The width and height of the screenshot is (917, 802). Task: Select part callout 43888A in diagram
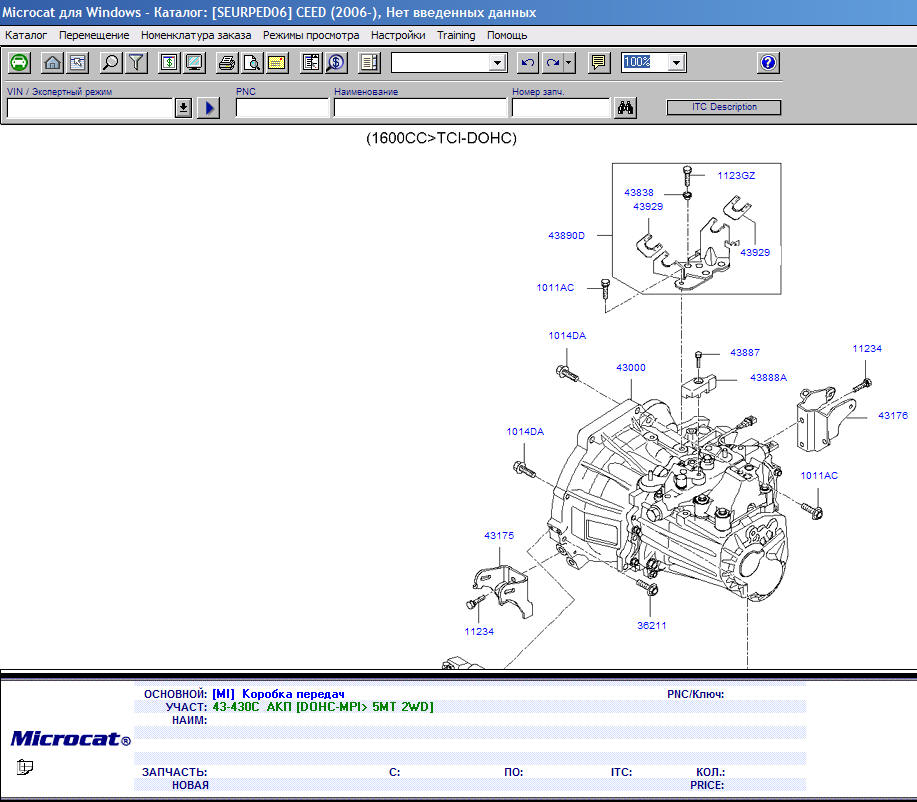pyautogui.click(x=768, y=378)
